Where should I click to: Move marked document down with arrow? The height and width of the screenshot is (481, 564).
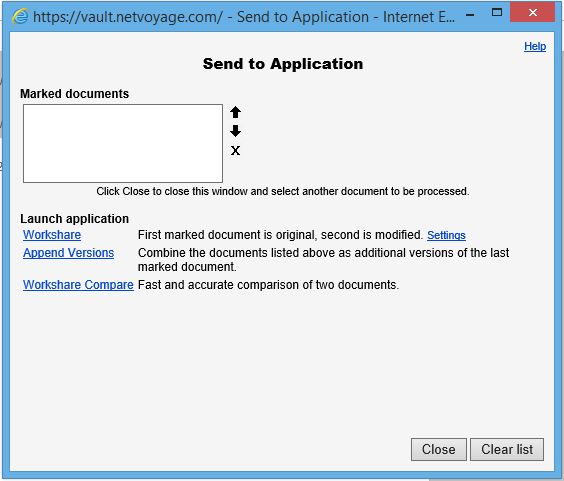point(235,131)
